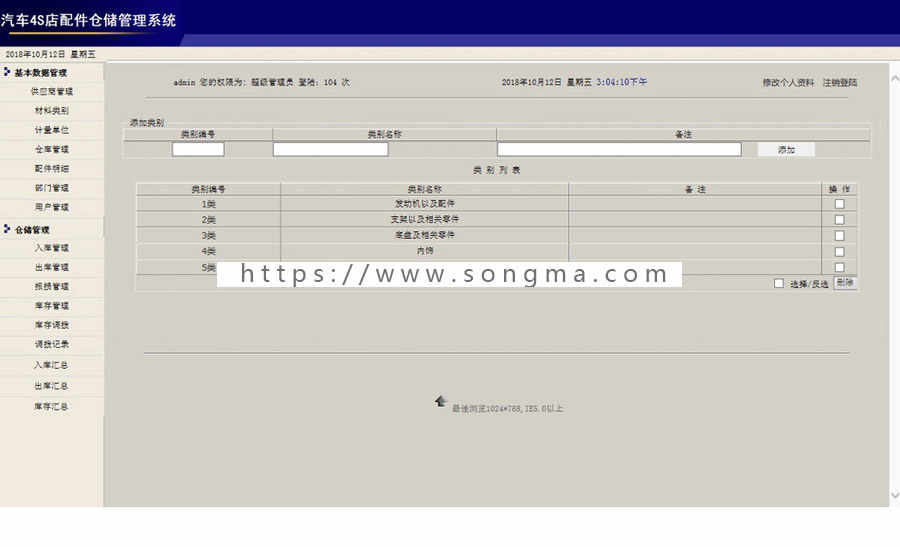Select 库存汇总 in the sidebar
The image size is (900, 547).
(x=51, y=406)
